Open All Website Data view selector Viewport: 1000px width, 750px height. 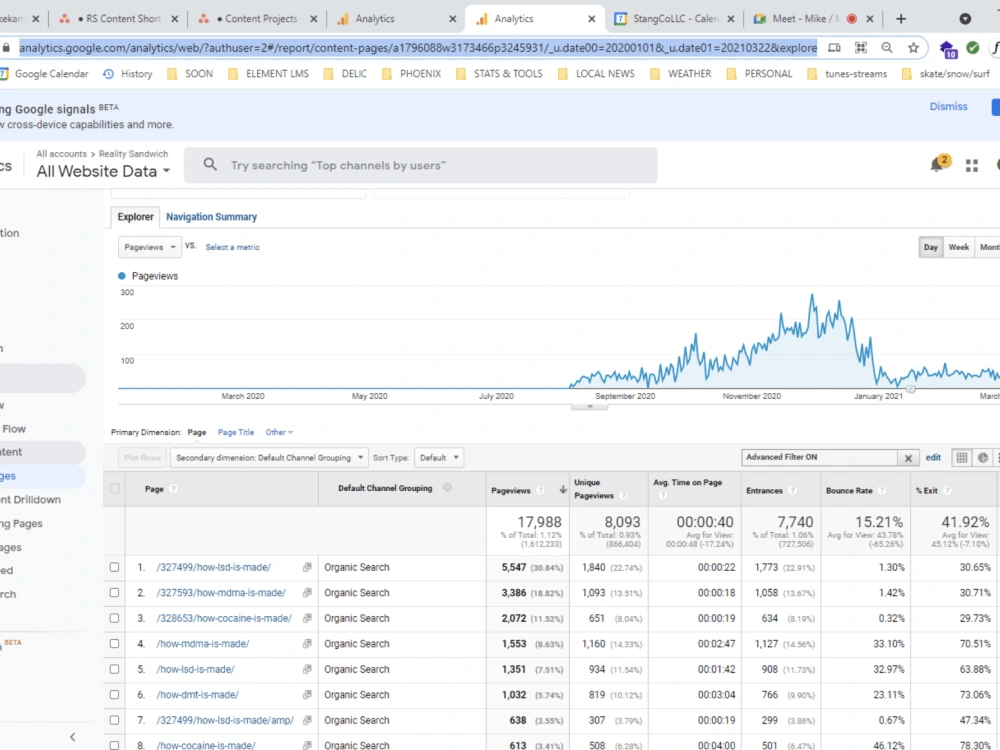103,171
